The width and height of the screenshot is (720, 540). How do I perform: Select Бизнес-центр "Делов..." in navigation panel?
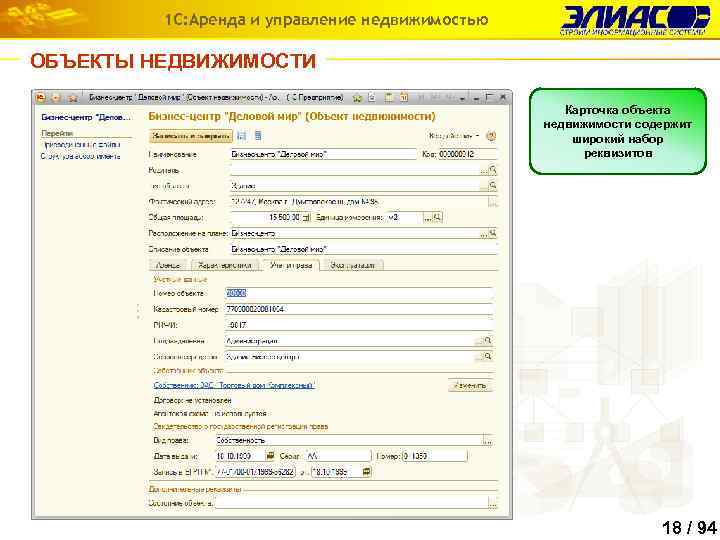86,117
